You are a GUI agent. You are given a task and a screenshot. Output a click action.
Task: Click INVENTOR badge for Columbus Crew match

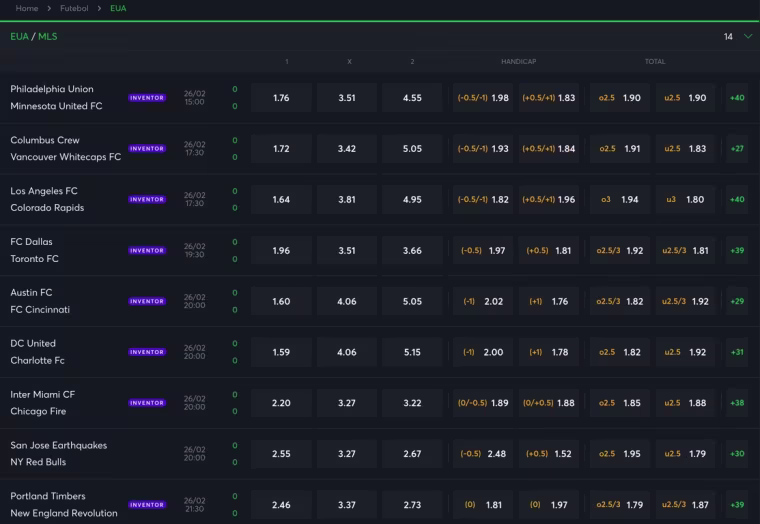click(147, 148)
